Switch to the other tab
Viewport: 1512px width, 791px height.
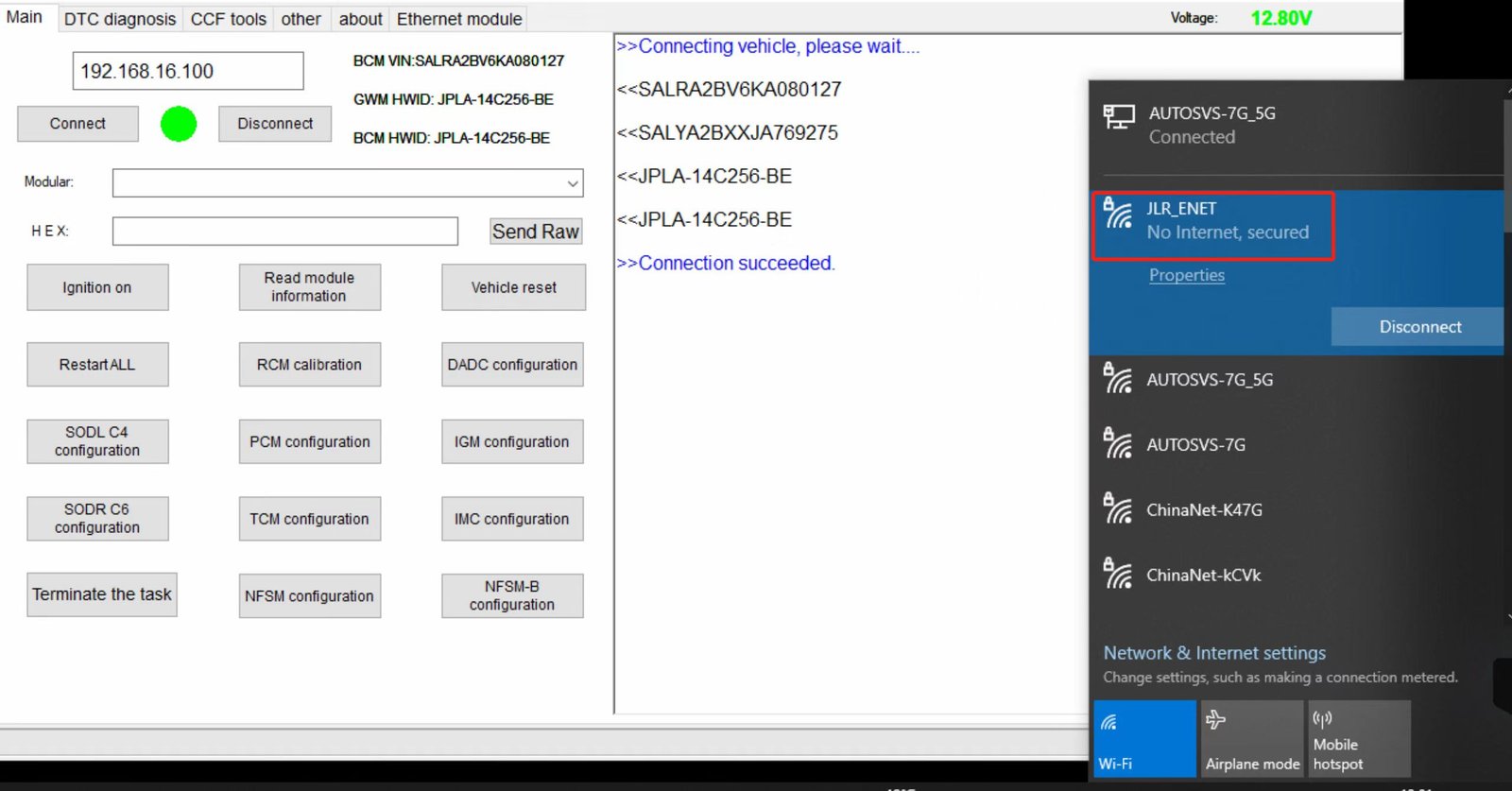pos(301,19)
